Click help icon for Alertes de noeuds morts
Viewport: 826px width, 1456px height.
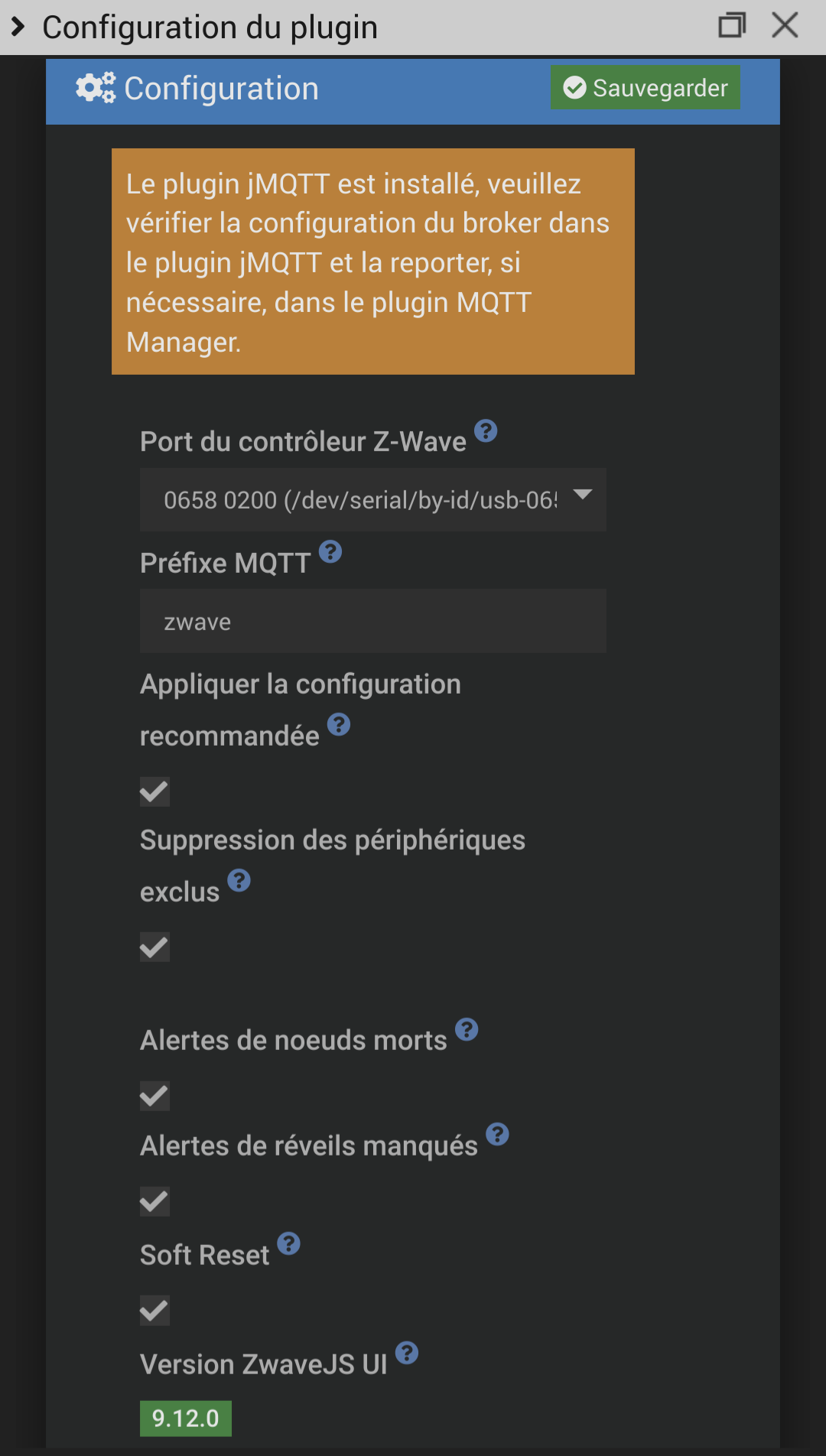(x=467, y=1029)
